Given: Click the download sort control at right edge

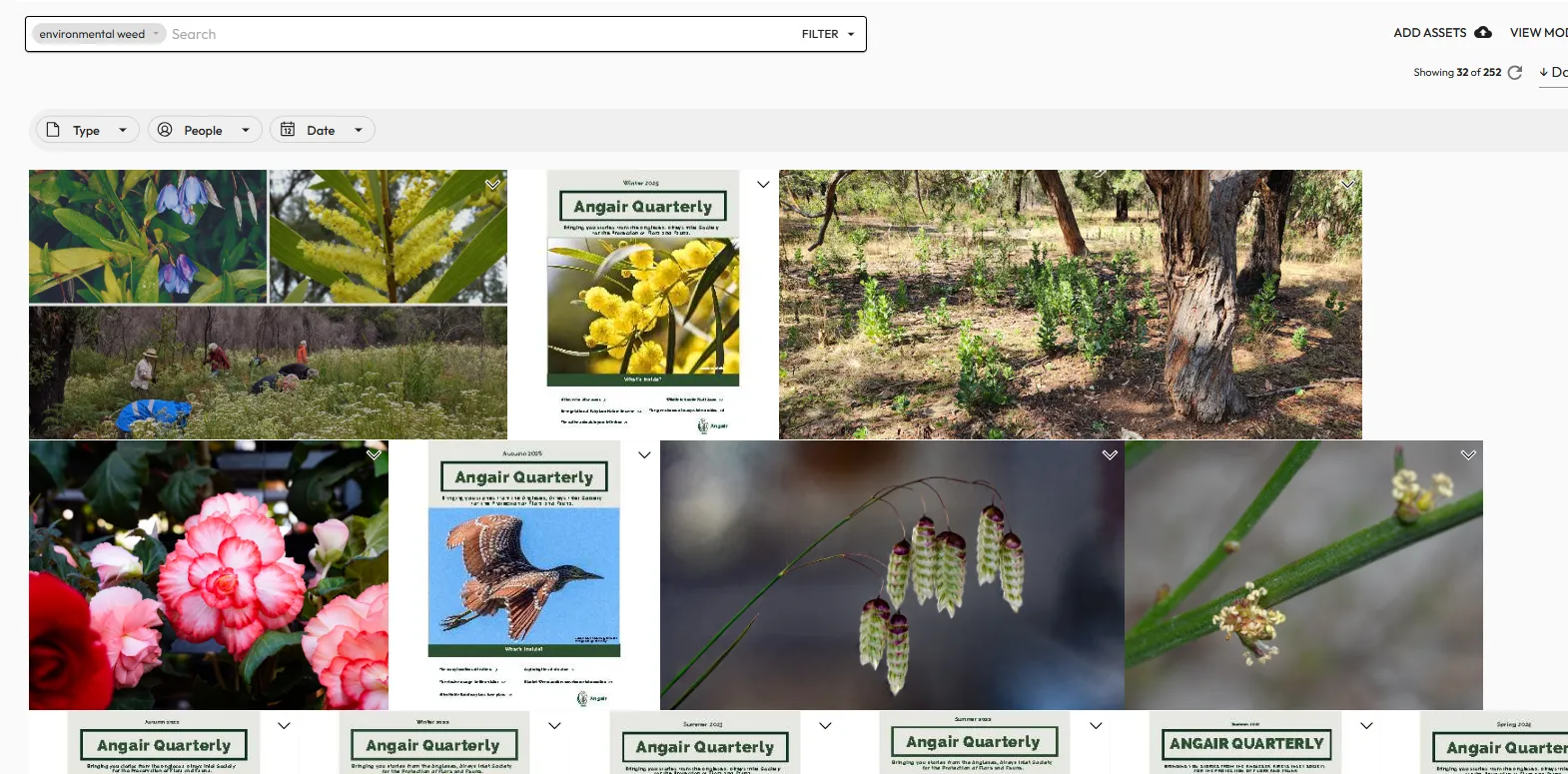Looking at the screenshot, I should [1553, 72].
